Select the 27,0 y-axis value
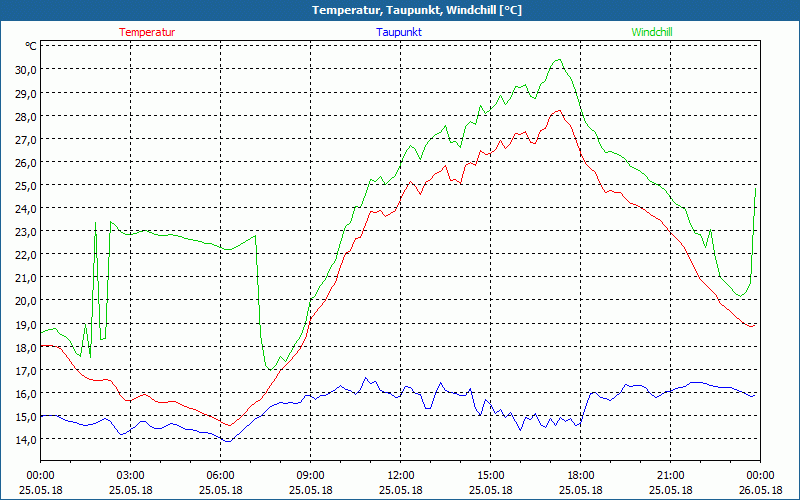The image size is (800, 500). (26, 139)
